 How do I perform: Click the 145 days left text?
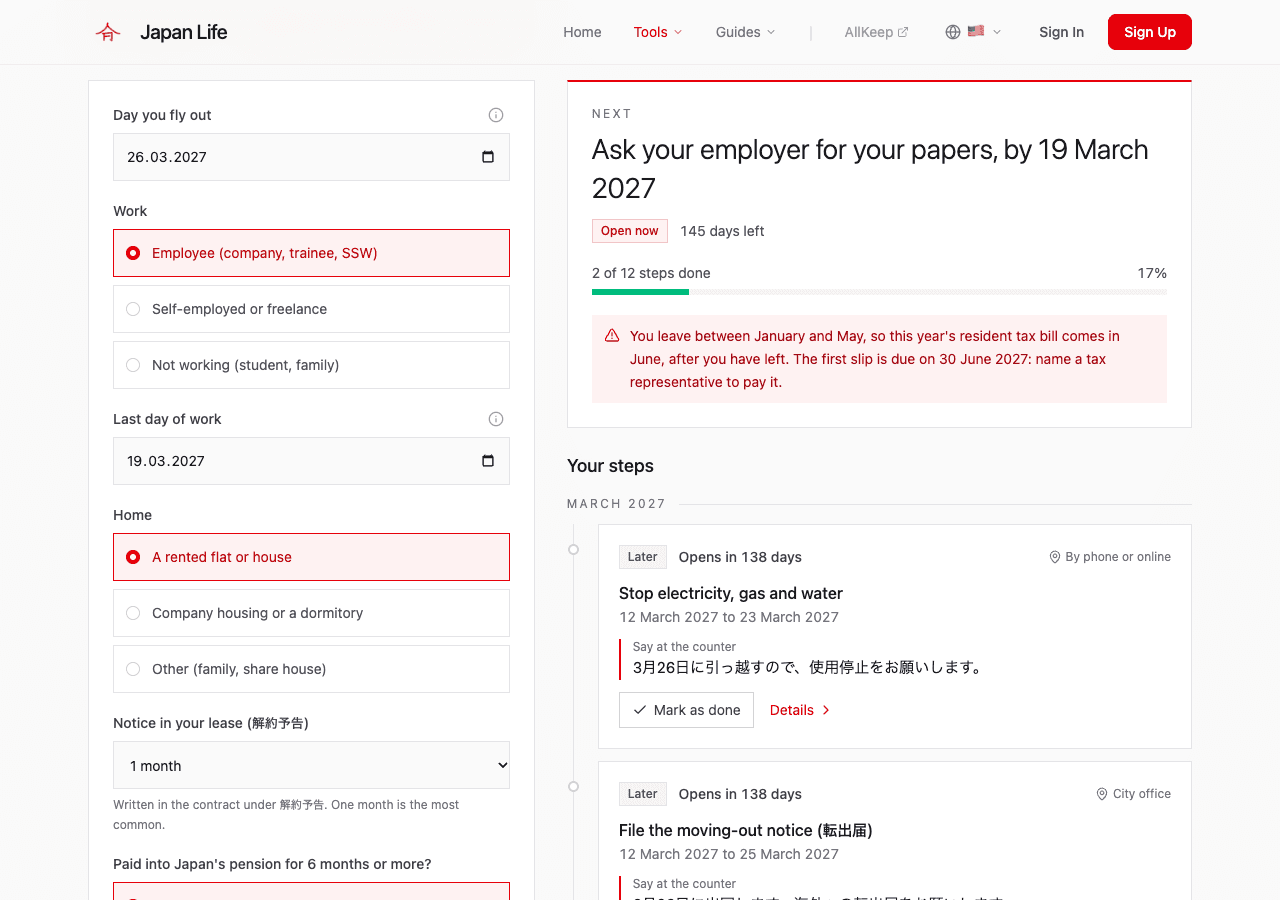point(722,231)
